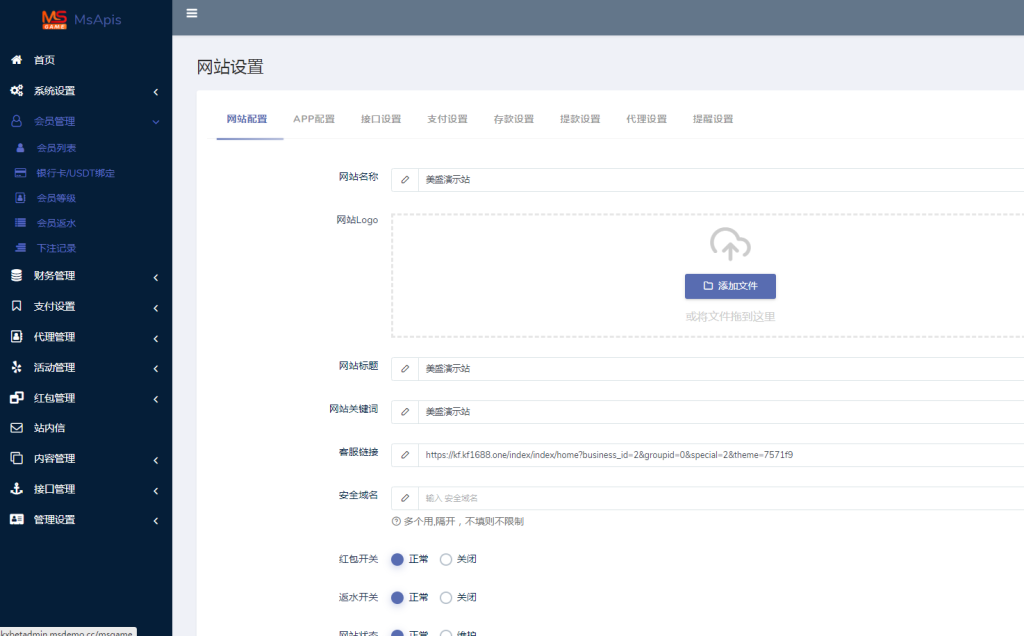The height and width of the screenshot is (636, 1024).
Task: Select 正常 for 红包开关
Action: pyautogui.click(x=397, y=560)
